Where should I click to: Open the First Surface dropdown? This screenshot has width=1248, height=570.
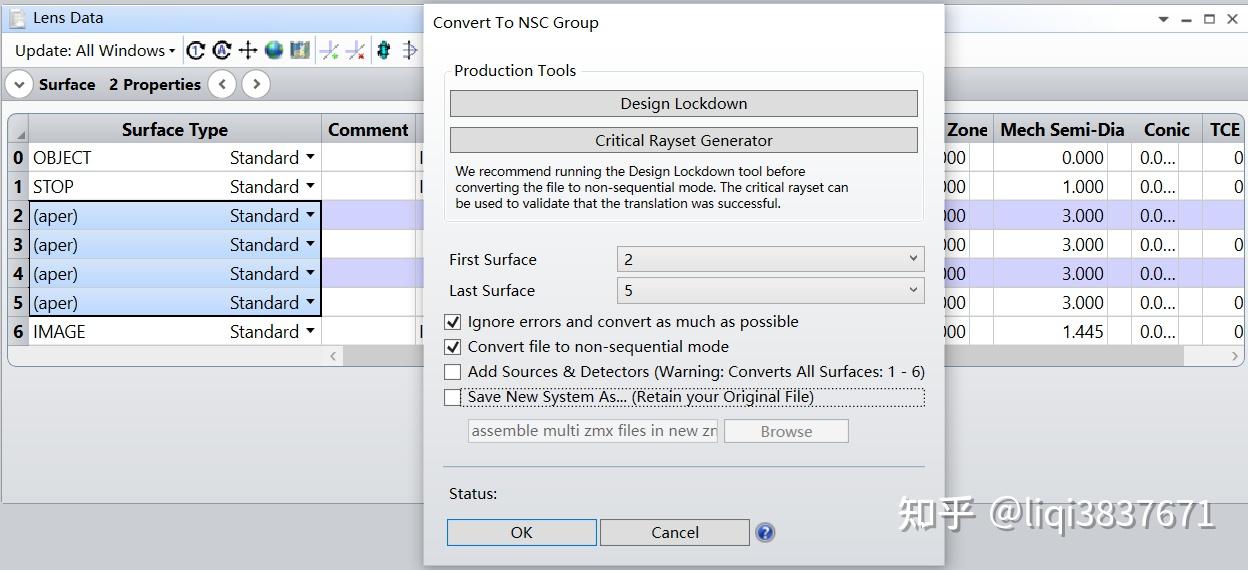(770, 259)
